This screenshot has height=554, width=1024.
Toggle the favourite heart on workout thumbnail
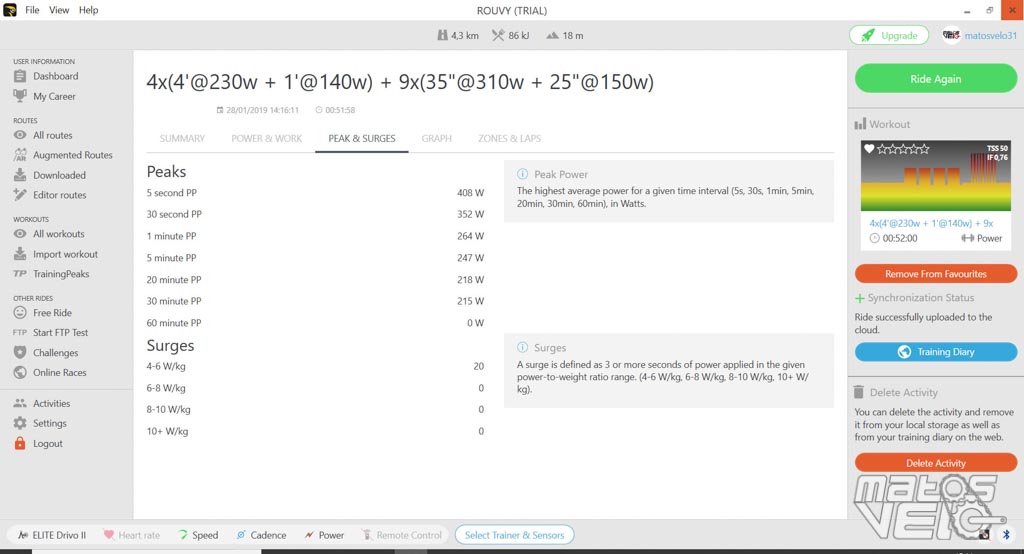click(x=869, y=149)
